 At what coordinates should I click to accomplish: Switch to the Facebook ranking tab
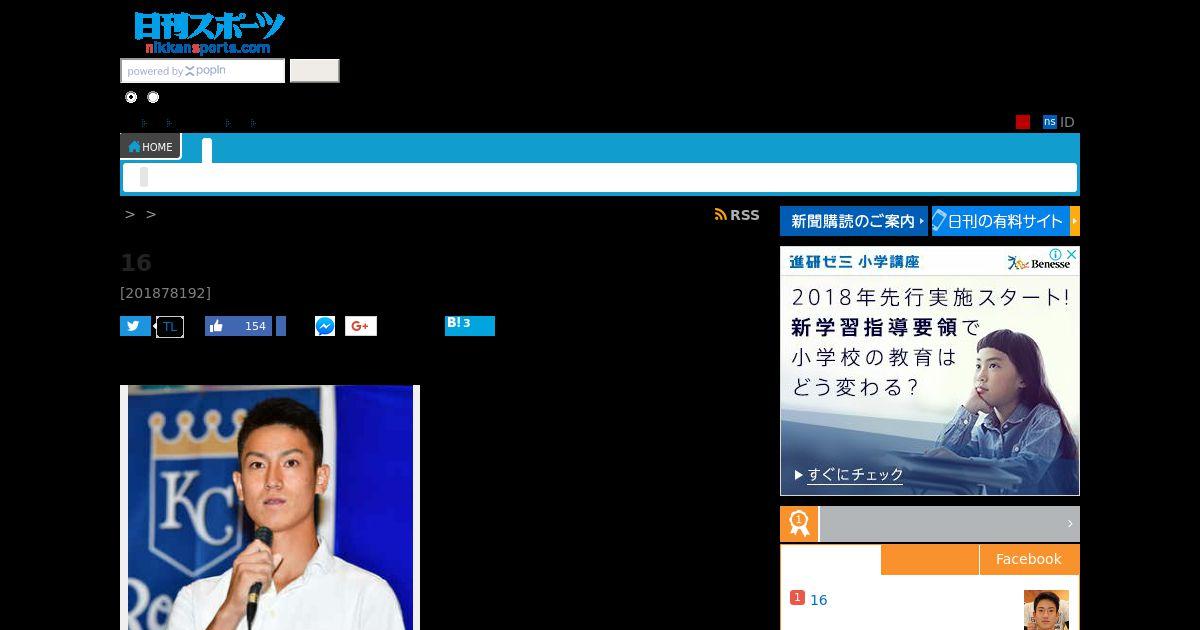(1029, 559)
